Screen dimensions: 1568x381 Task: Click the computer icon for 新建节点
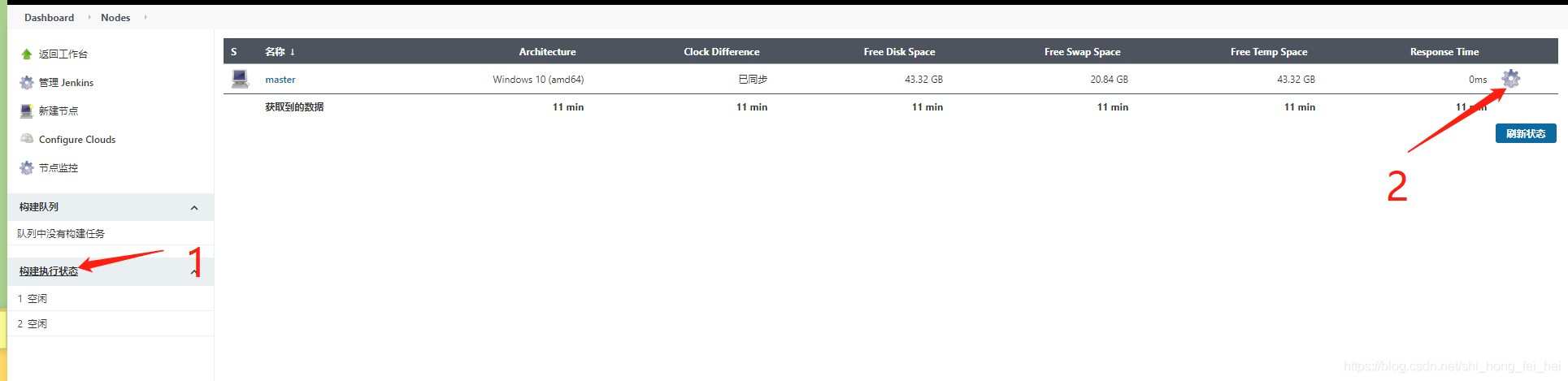pyautogui.click(x=27, y=110)
